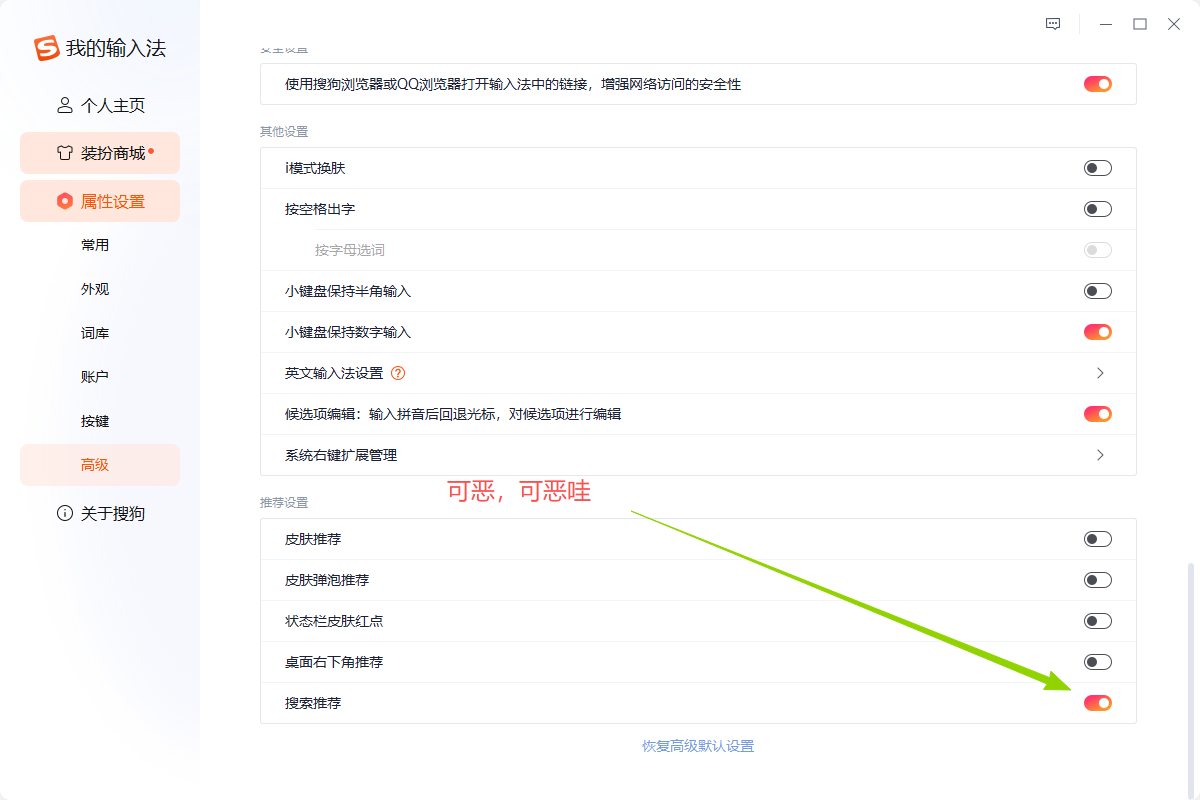
Task: Select 高级 settings tab
Action: (100, 465)
